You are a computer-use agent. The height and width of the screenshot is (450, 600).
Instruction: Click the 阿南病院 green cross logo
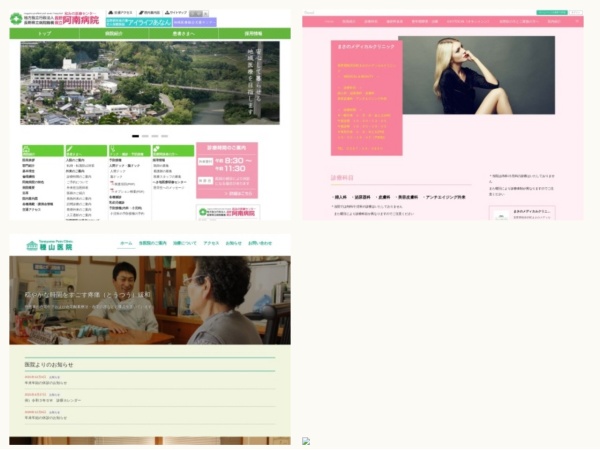pos(16,19)
